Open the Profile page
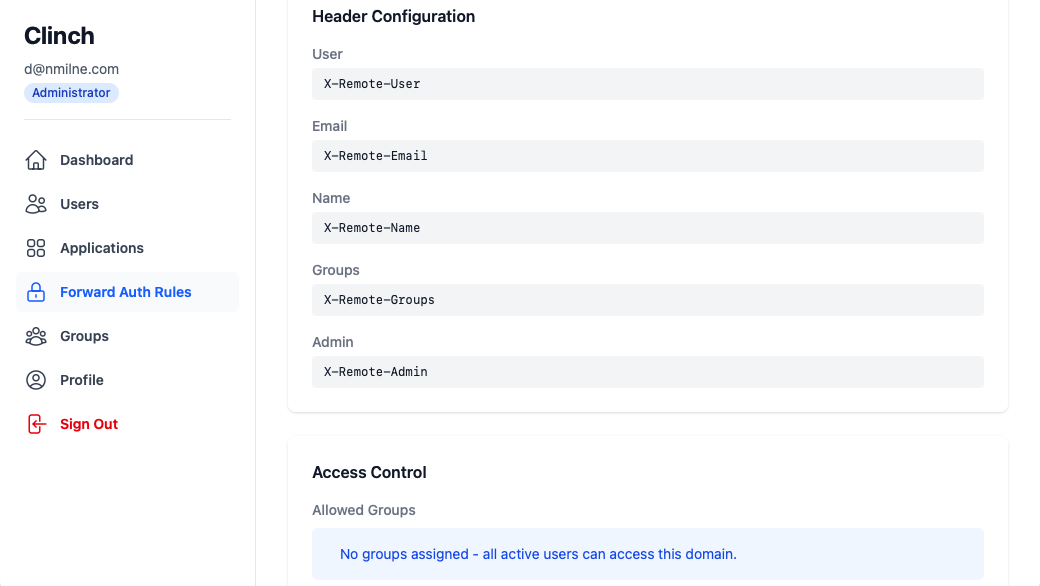Image resolution: width=1040 pixels, height=586 pixels. click(82, 380)
